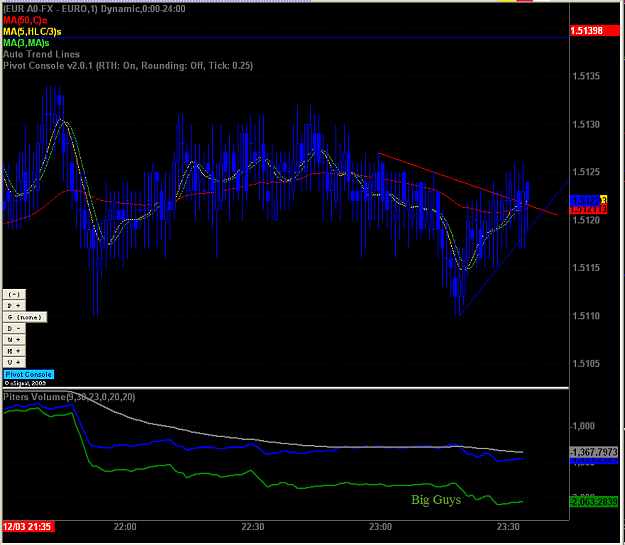Click the blue 1.5122 current price tag
Viewport: 625px width, 545px height.
pos(586,200)
